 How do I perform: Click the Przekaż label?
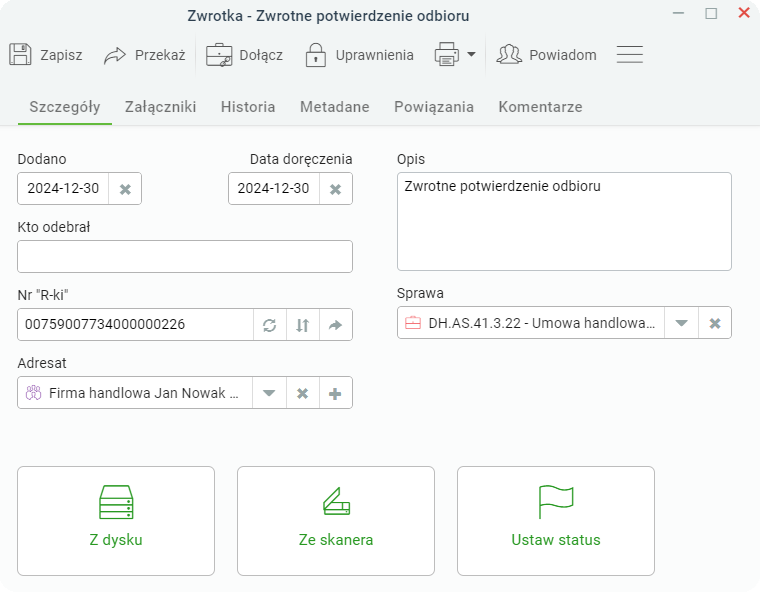click(160, 55)
